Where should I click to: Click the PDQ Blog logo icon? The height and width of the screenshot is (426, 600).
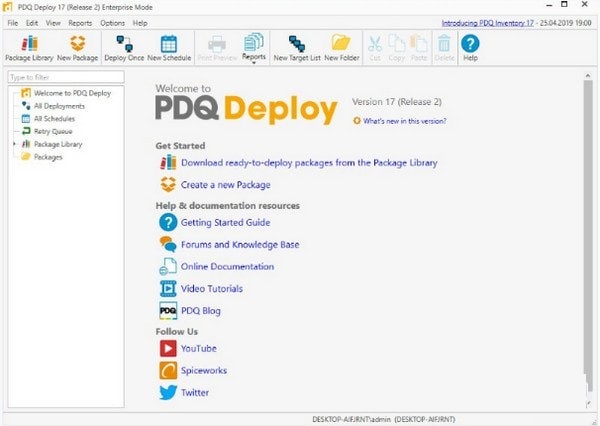click(x=168, y=310)
